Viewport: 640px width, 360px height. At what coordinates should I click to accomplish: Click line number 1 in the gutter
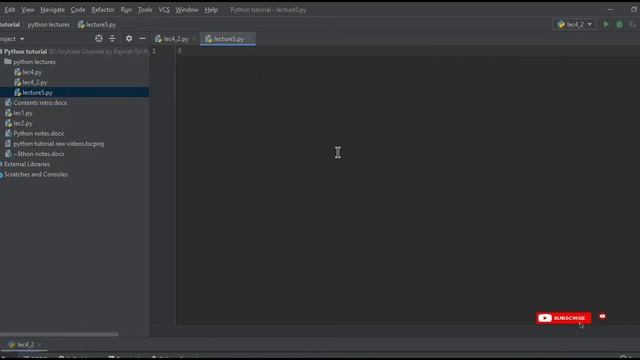154,51
